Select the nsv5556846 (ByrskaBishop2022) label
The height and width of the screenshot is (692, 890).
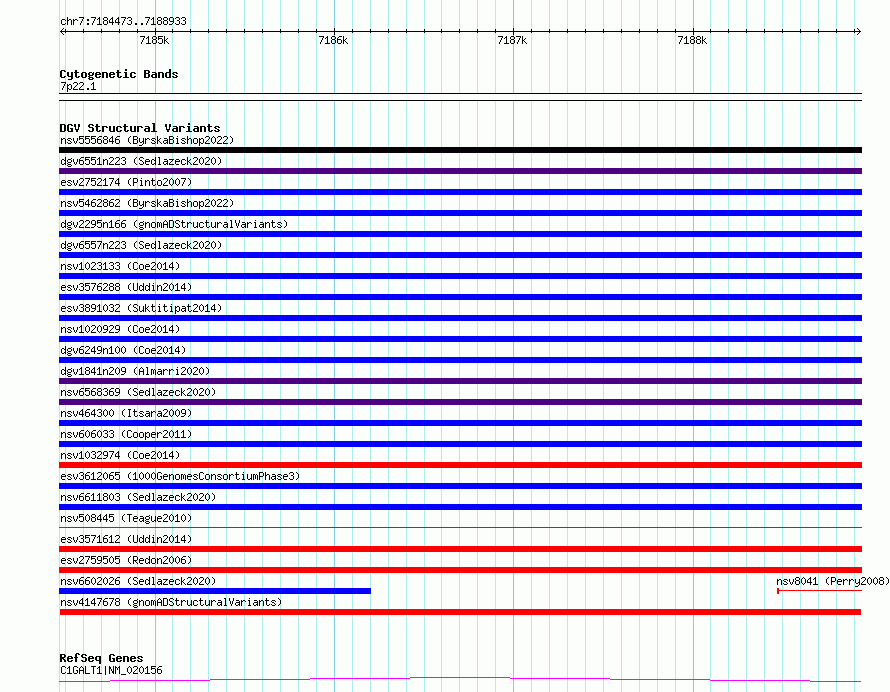[x=147, y=140]
